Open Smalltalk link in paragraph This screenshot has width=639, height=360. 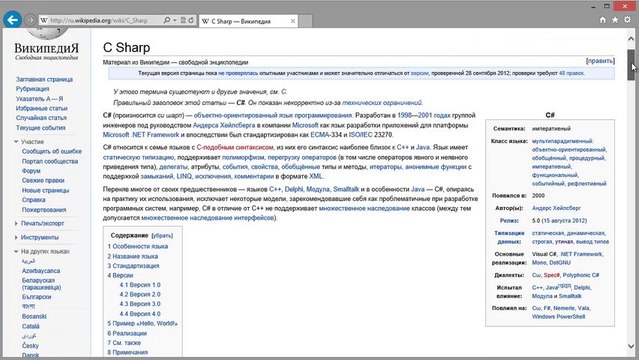pyautogui.click(x=346, y=189)
